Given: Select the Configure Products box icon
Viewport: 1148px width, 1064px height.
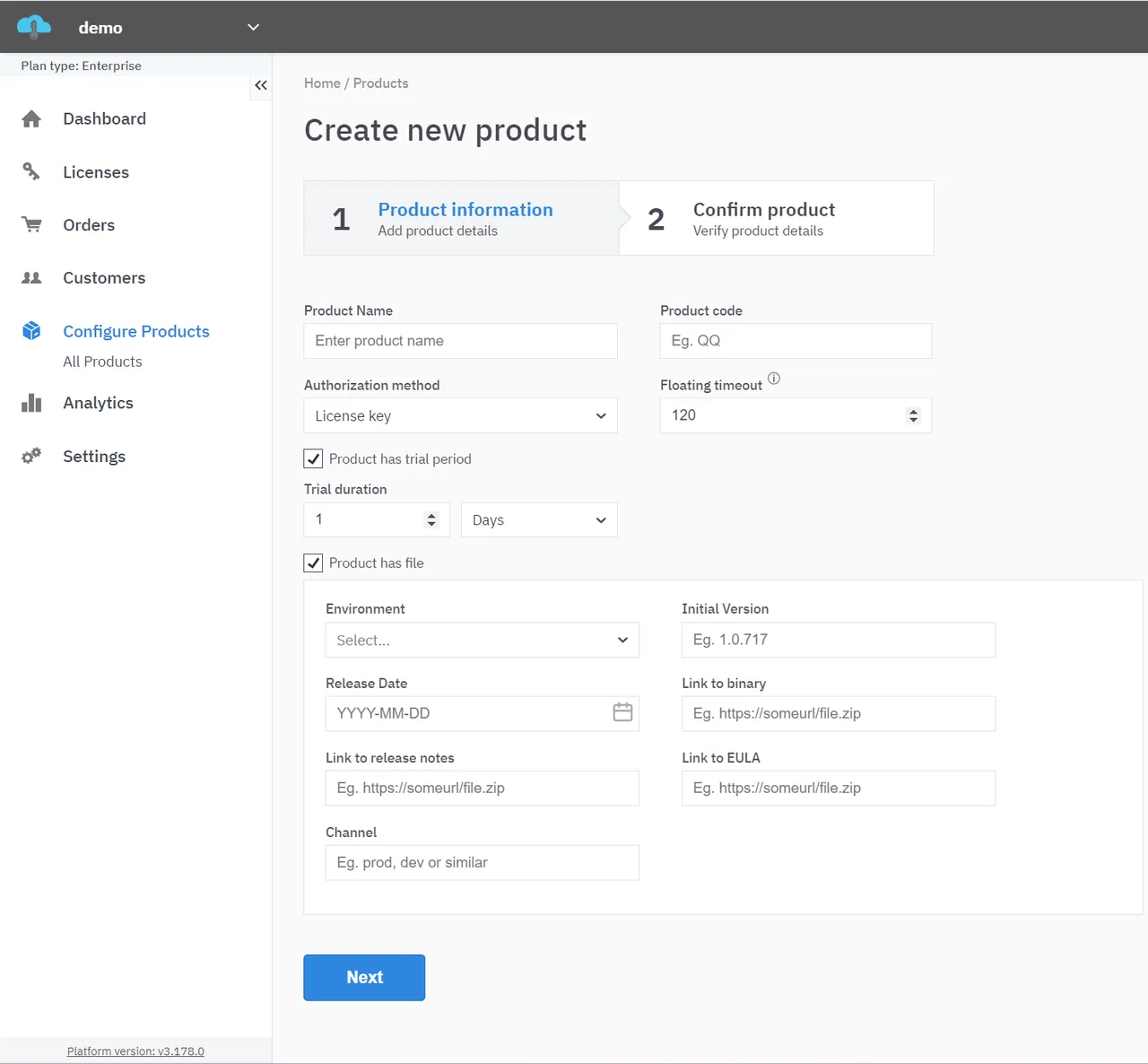Looking at the screenshot, I should tap(31, 330).
